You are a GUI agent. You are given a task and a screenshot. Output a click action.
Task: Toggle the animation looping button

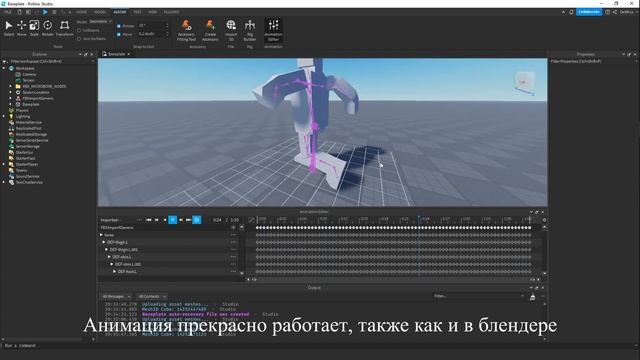(x=197, y=220)
